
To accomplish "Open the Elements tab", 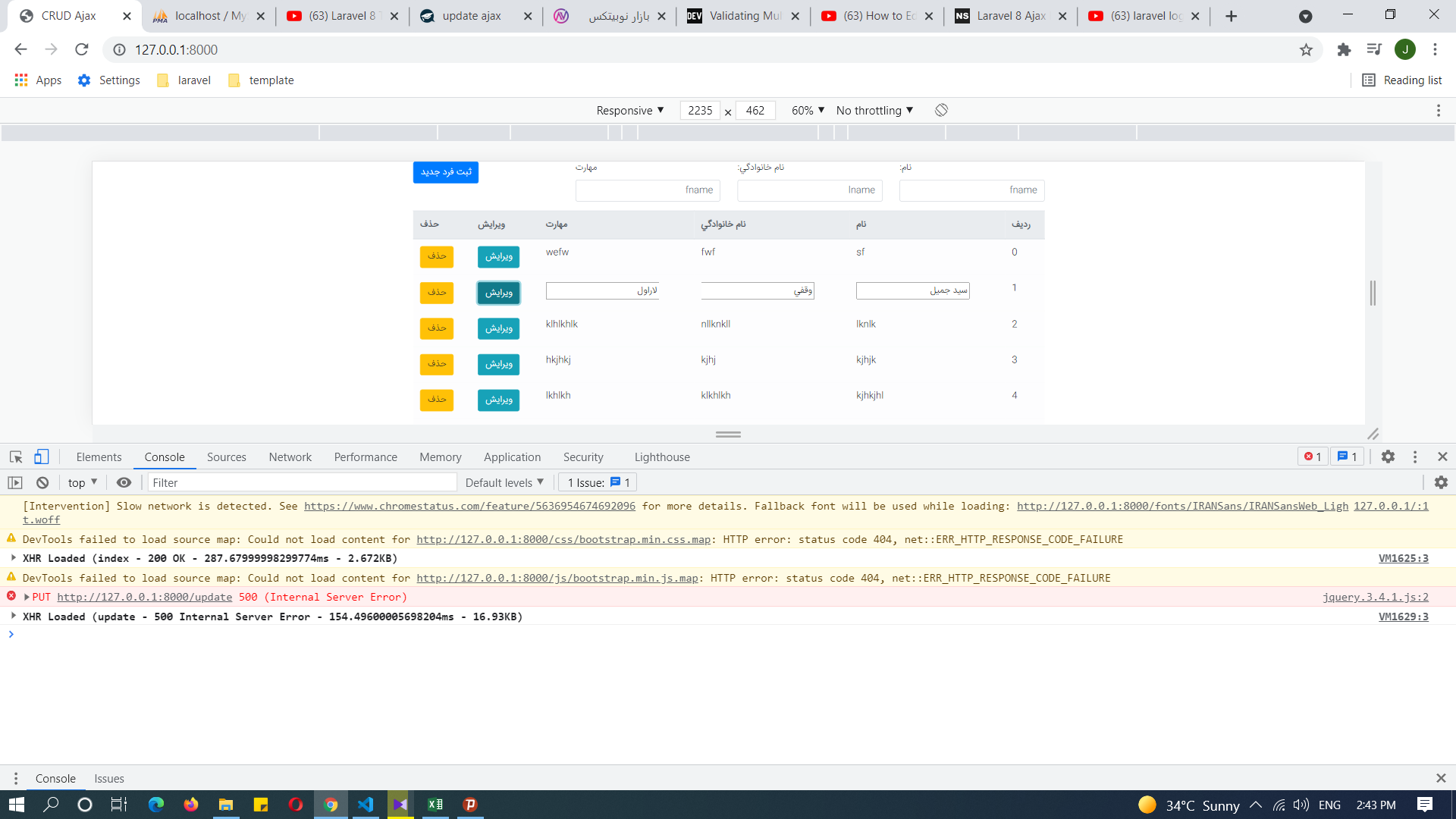I will [99, 457].
